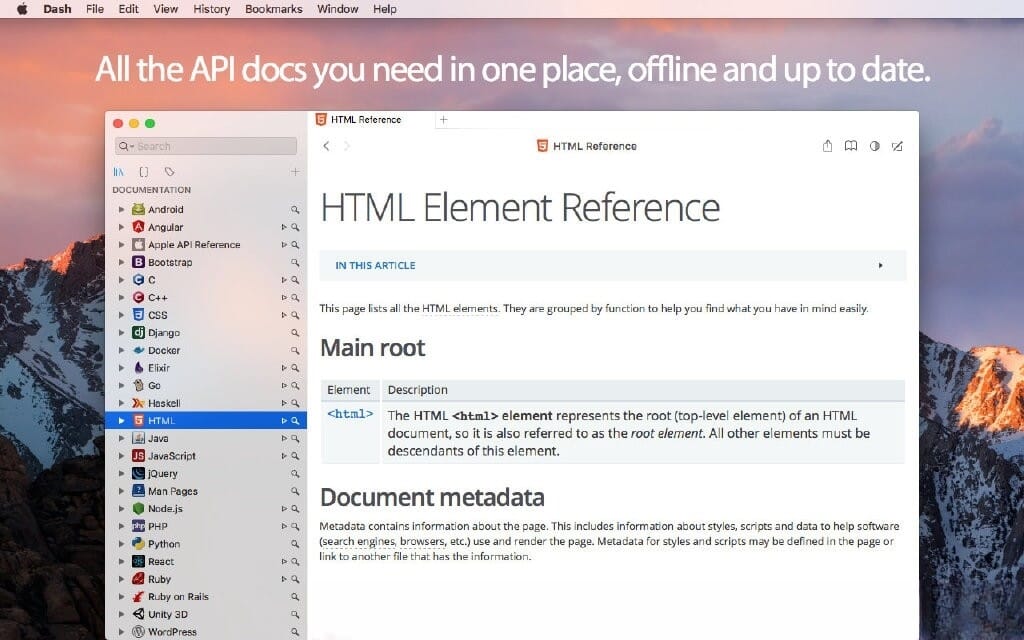Screen dimensions: 1024x640
Task: Follow the 'HTML elements' link in intro
Action: (x=460, y=309)
